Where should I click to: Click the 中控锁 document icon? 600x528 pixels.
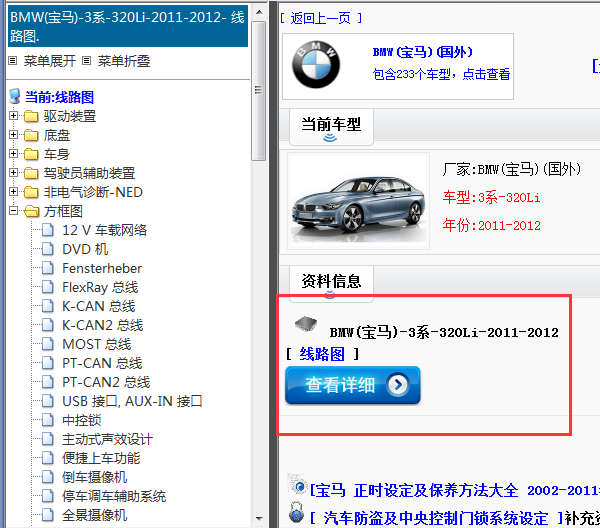(47, 420)
